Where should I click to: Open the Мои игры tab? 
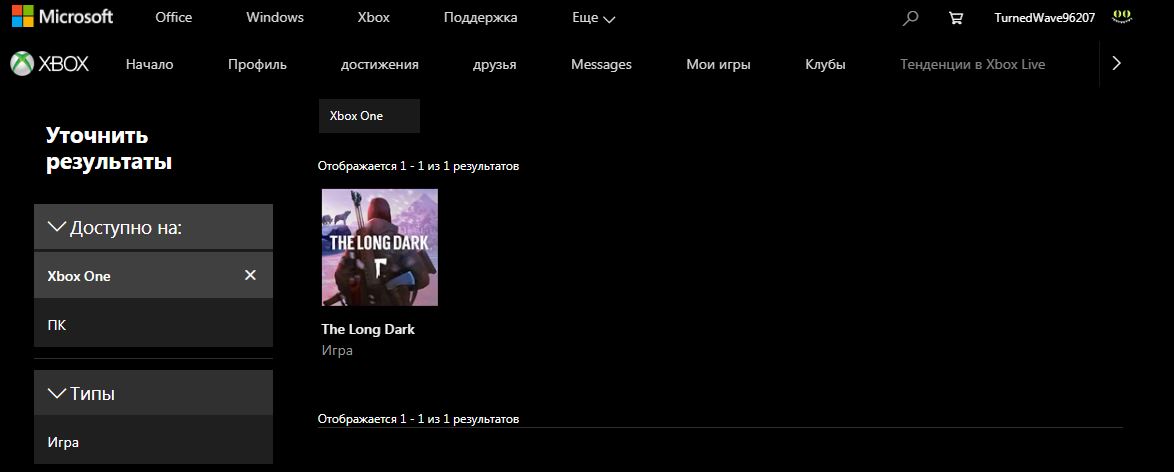click(x=718, y=64)
